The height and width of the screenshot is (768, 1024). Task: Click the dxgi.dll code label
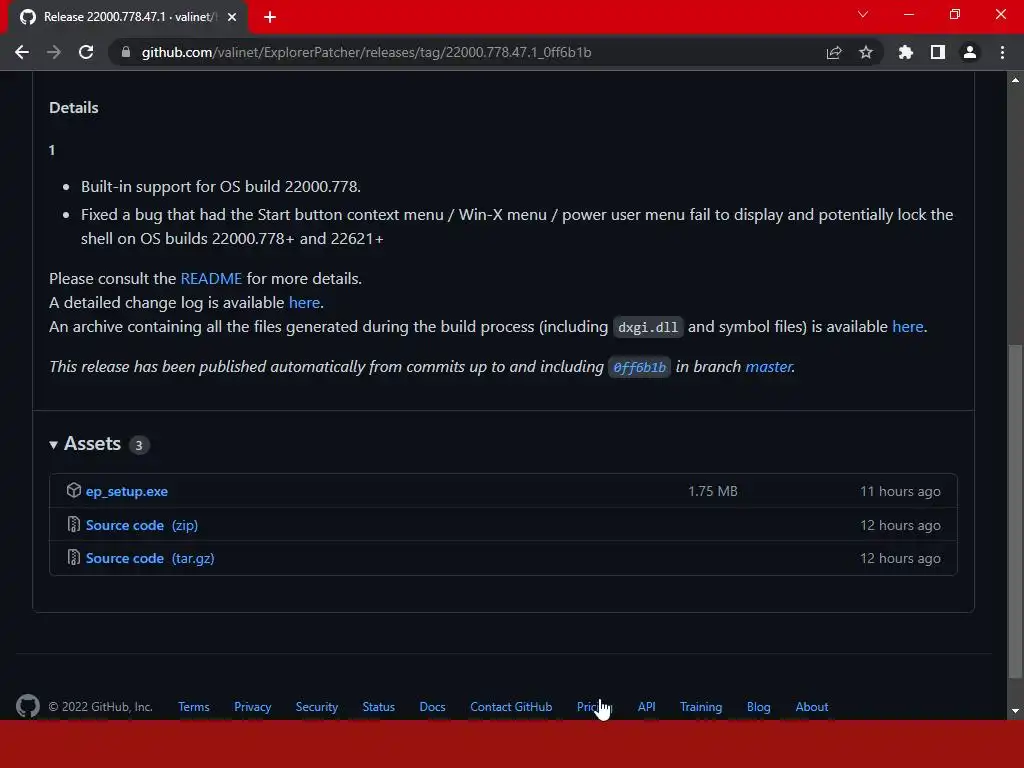click(x=648, y=327)
